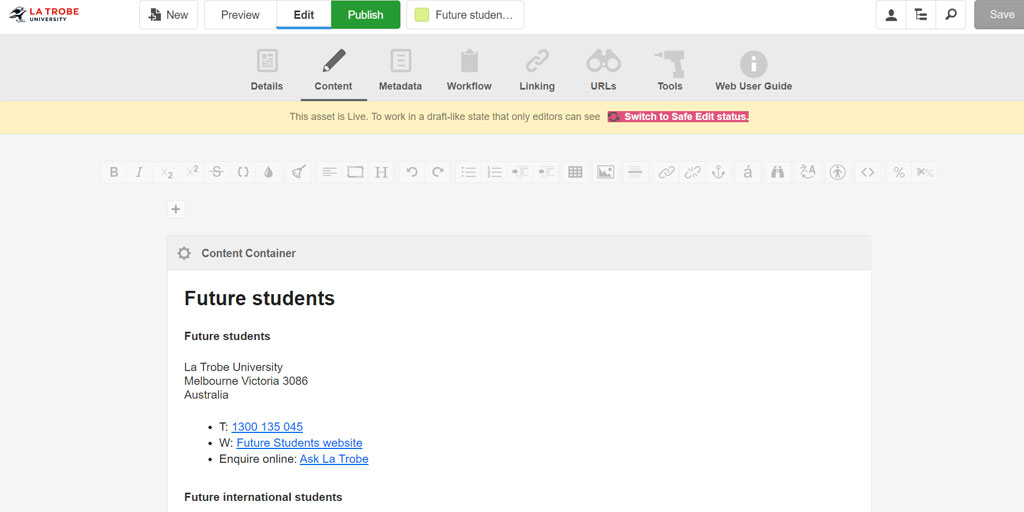
Task: Click Switch to Safe Edit status link
Action: click(x=679, y=117)
